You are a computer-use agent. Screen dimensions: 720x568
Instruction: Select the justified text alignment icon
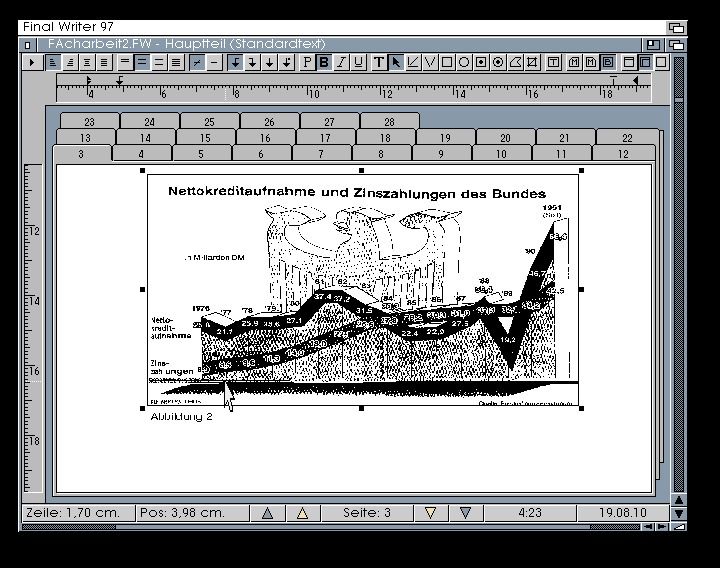click(x=104, y=62)
